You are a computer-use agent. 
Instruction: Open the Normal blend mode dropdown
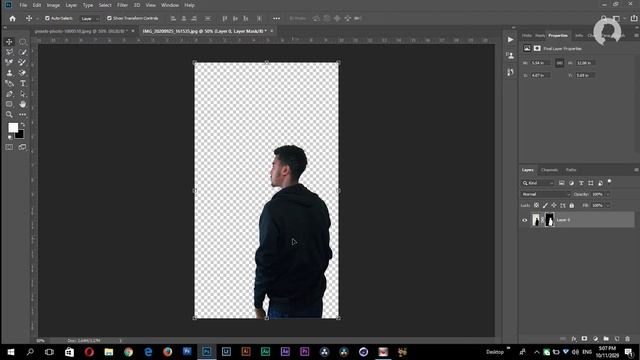coord(546,194)
